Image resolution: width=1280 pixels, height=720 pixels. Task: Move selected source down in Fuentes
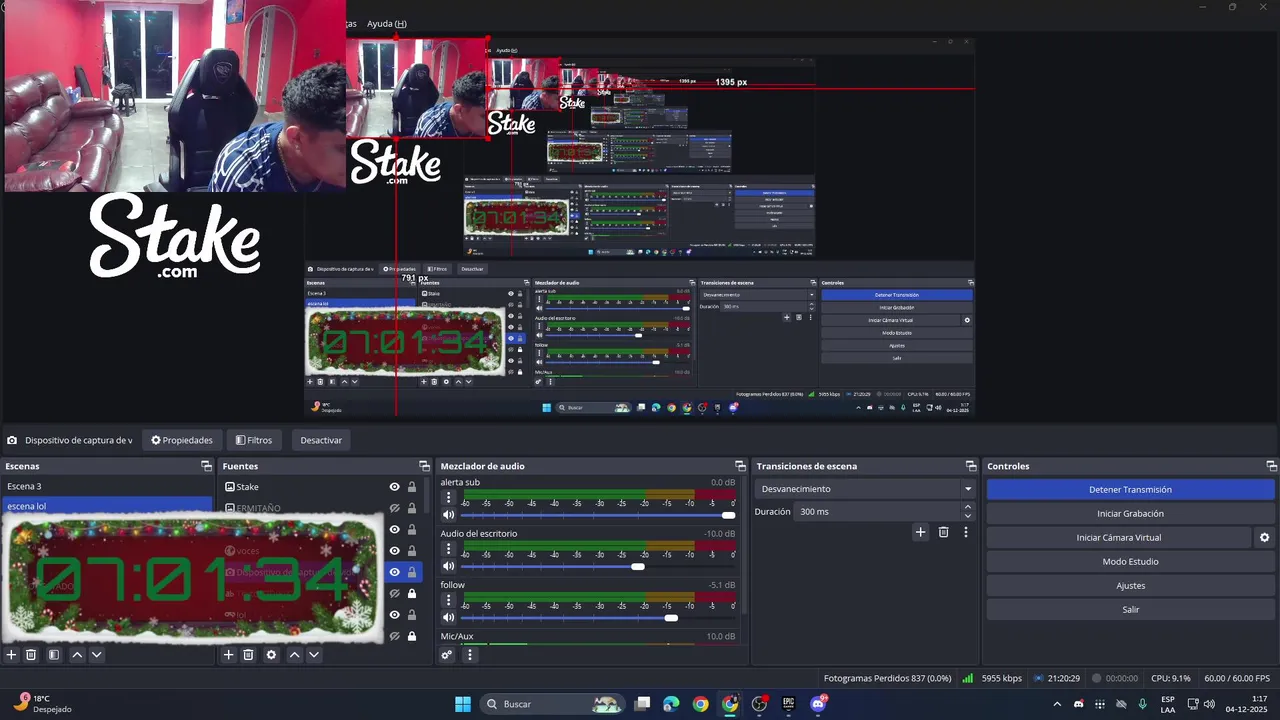coord(313,655)
